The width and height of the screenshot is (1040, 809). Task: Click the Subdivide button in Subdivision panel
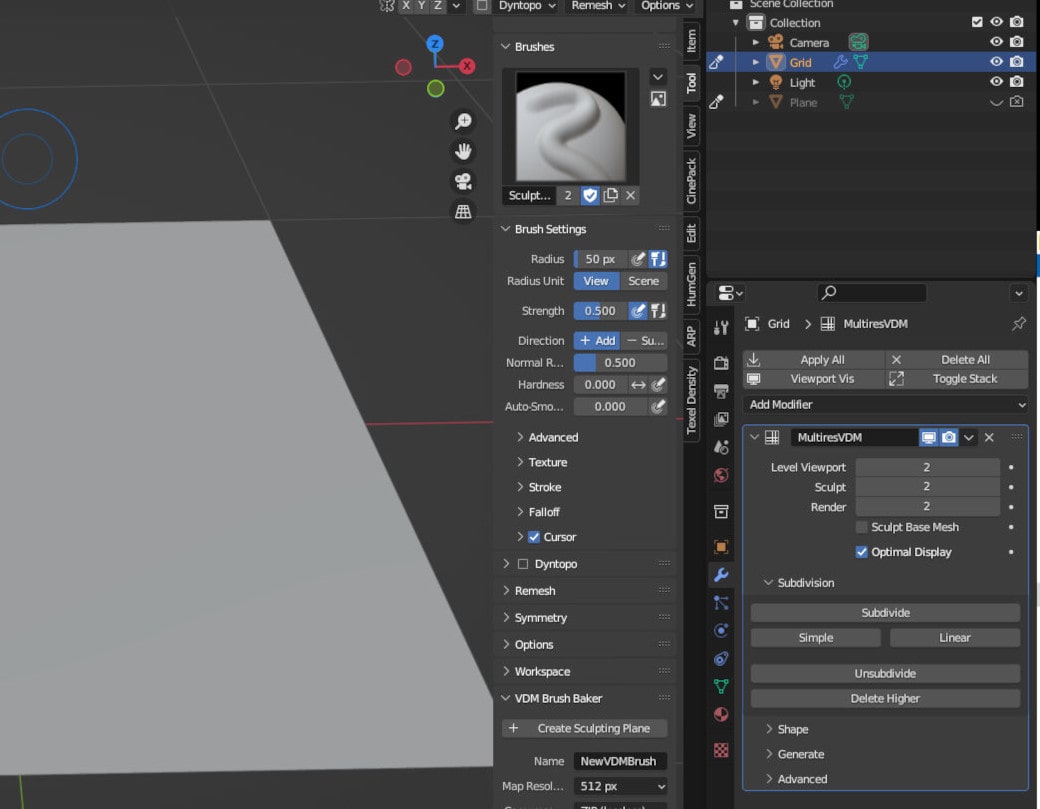click(x=884, y=612)
